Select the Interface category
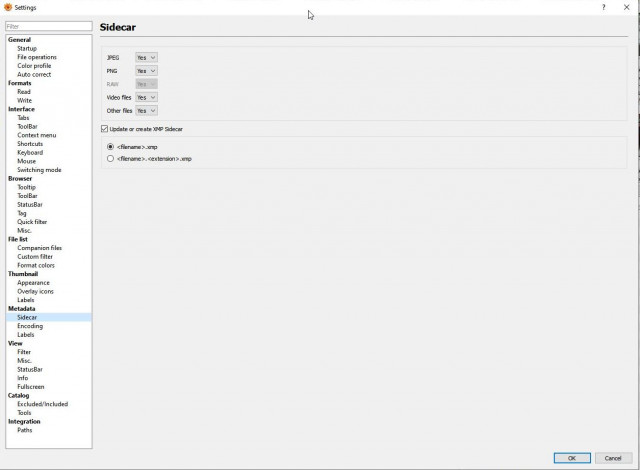The width and height of the screenshot is (640, 470). tap(21, 109)
